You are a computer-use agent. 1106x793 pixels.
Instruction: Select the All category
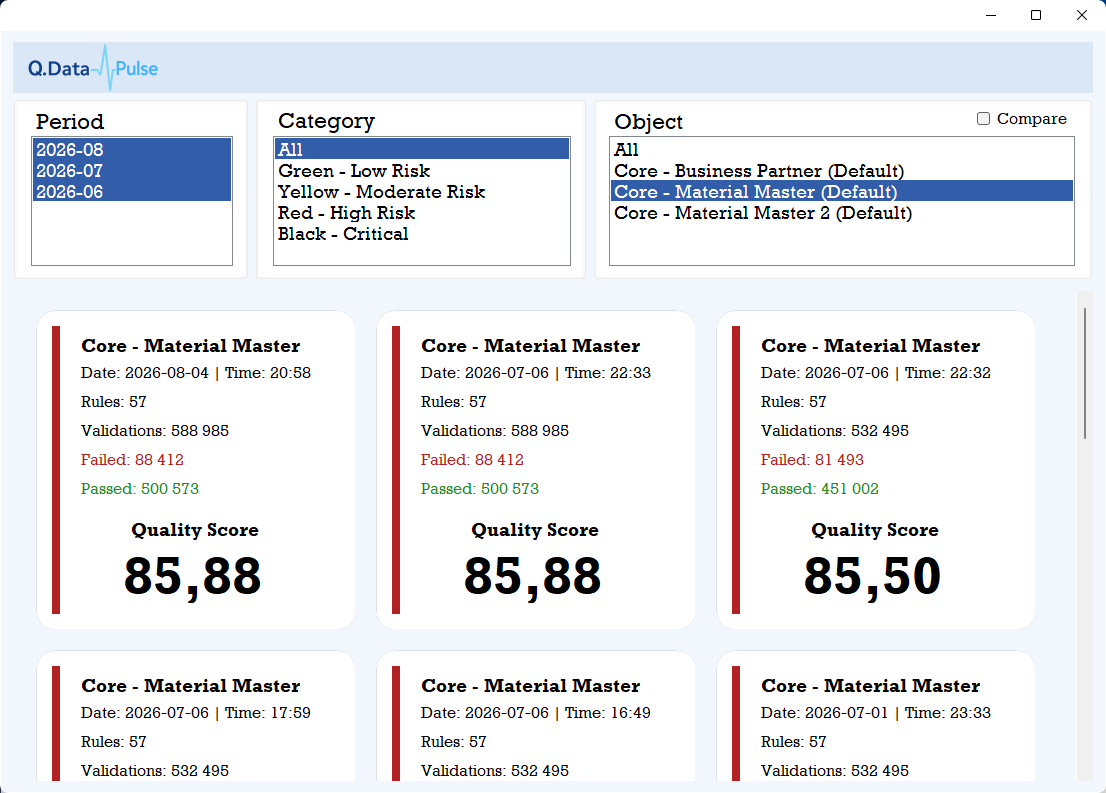tap(422, 150)
